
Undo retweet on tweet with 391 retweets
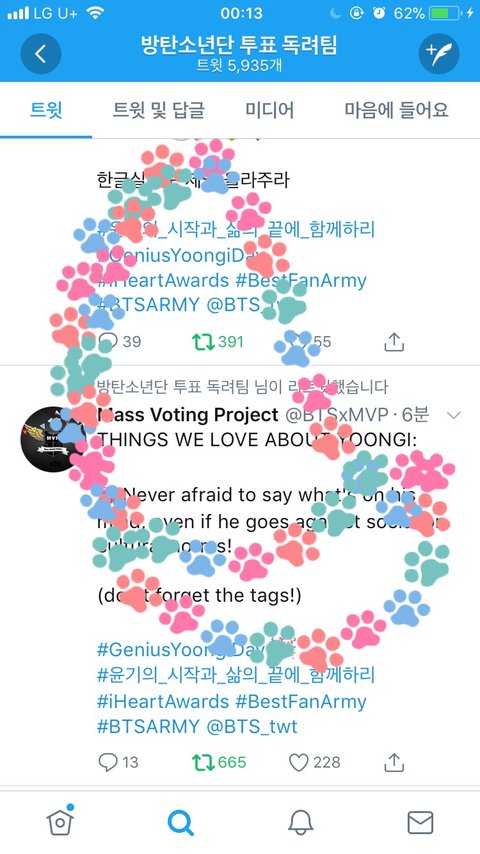coord(203,341)
